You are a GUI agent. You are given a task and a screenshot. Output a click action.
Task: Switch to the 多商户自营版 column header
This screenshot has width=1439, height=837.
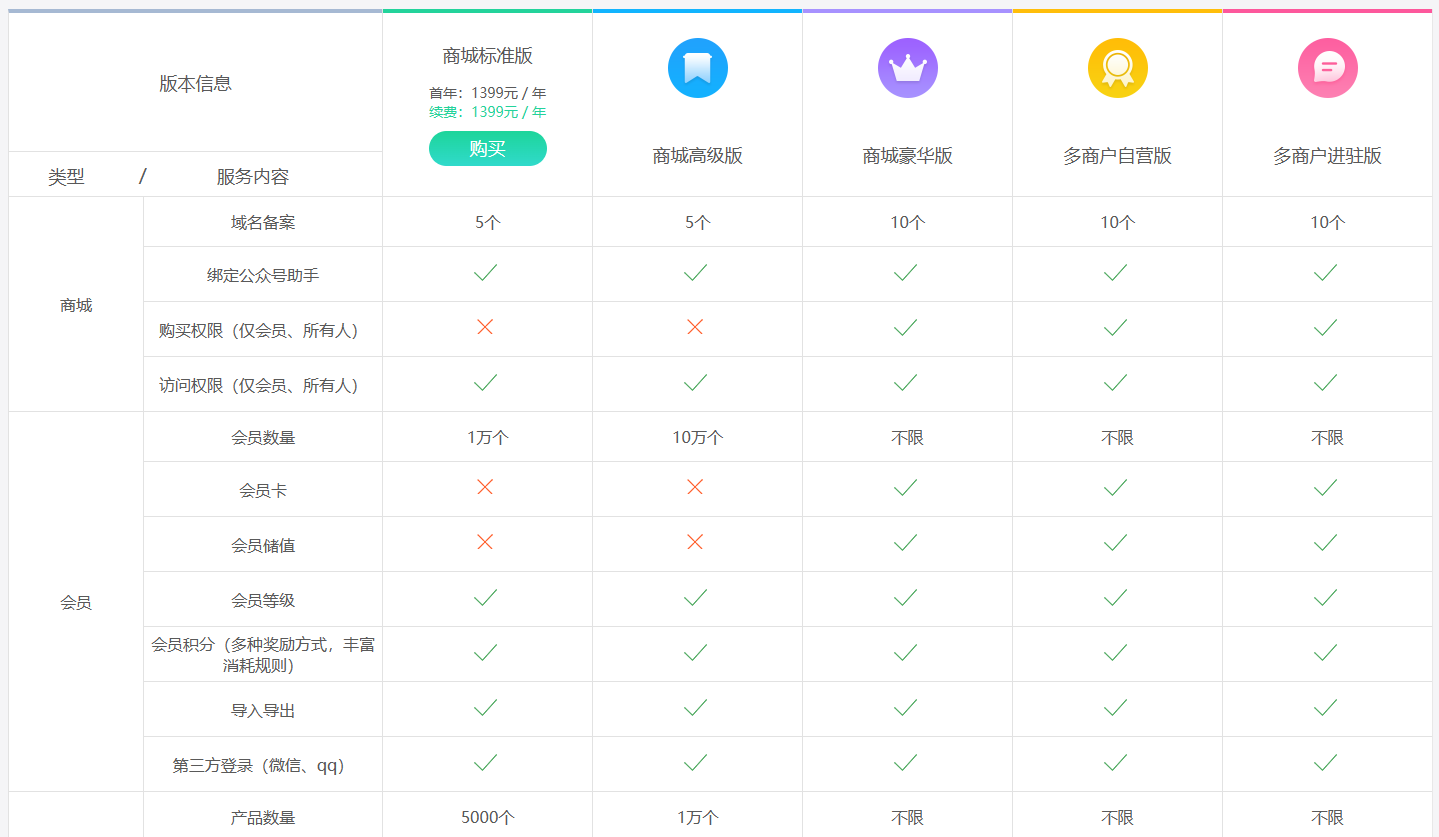[1117, 155]
